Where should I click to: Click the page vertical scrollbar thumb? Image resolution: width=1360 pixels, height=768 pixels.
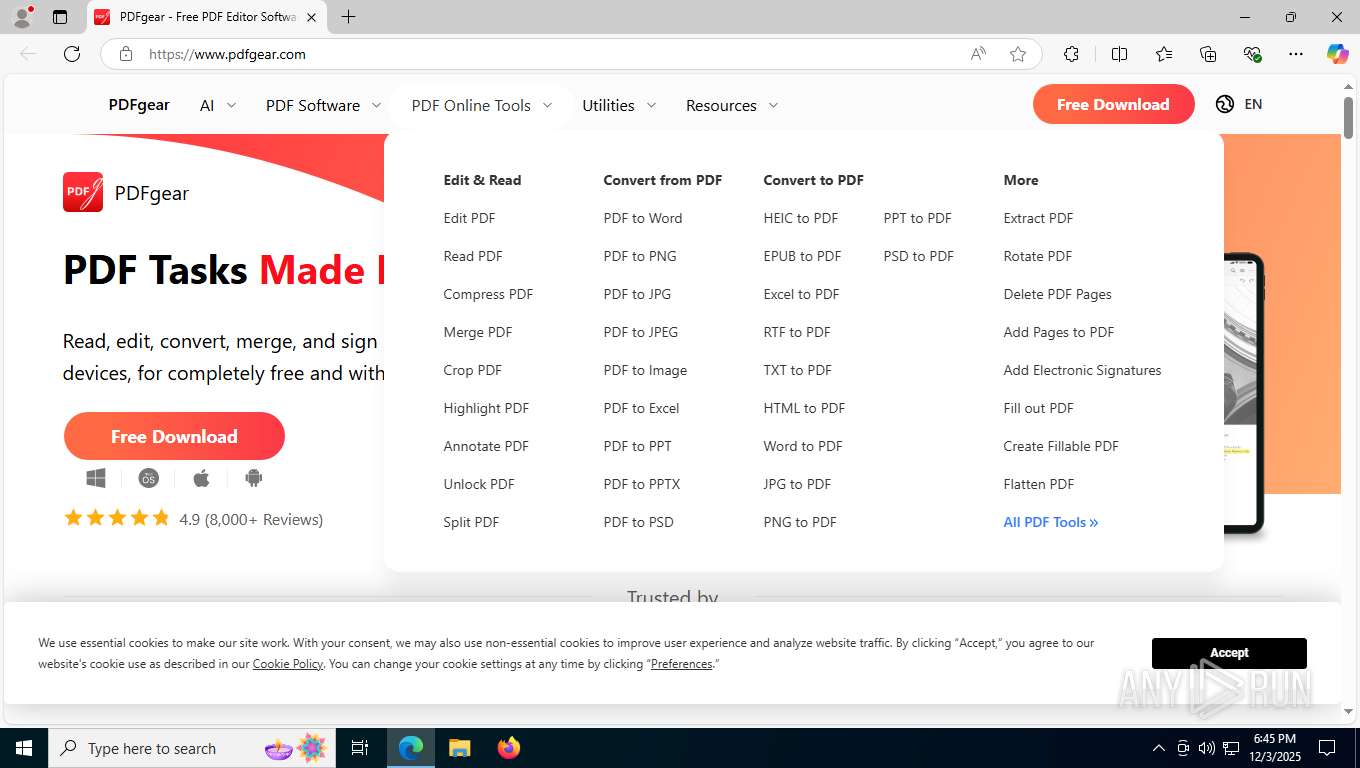(1348, 116)
